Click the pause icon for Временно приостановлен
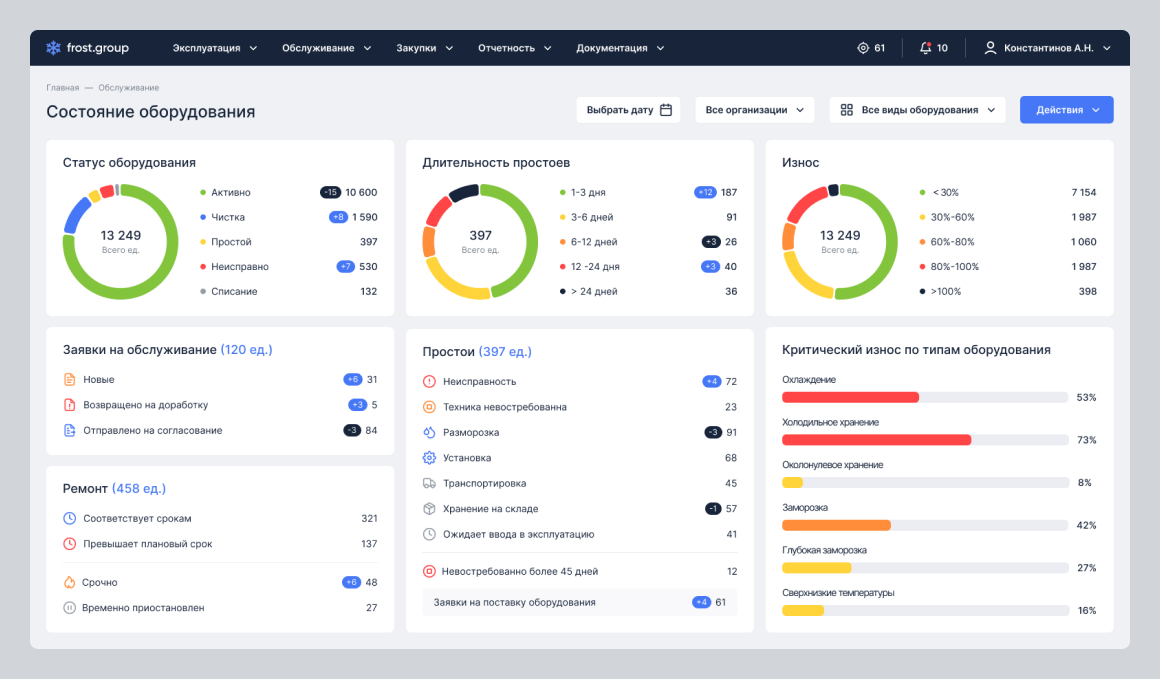 coord(70,608)
